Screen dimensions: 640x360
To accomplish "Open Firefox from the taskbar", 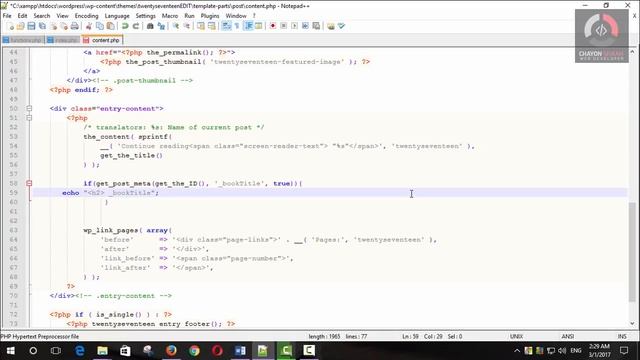I will pyautogui.click(x=171, y=351).
